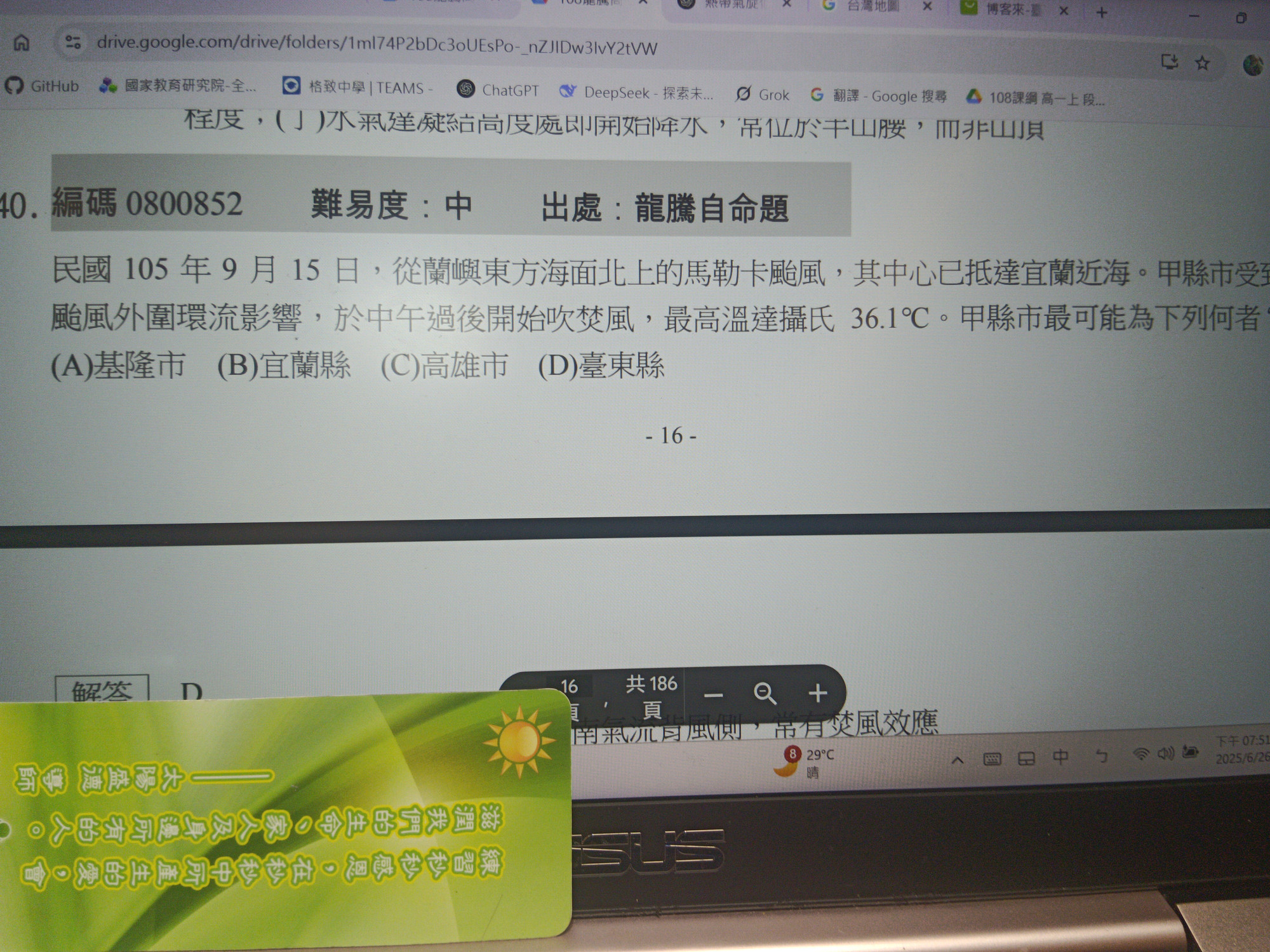Open the 國家教育研究院 bookmark

(x=178, y=86)
